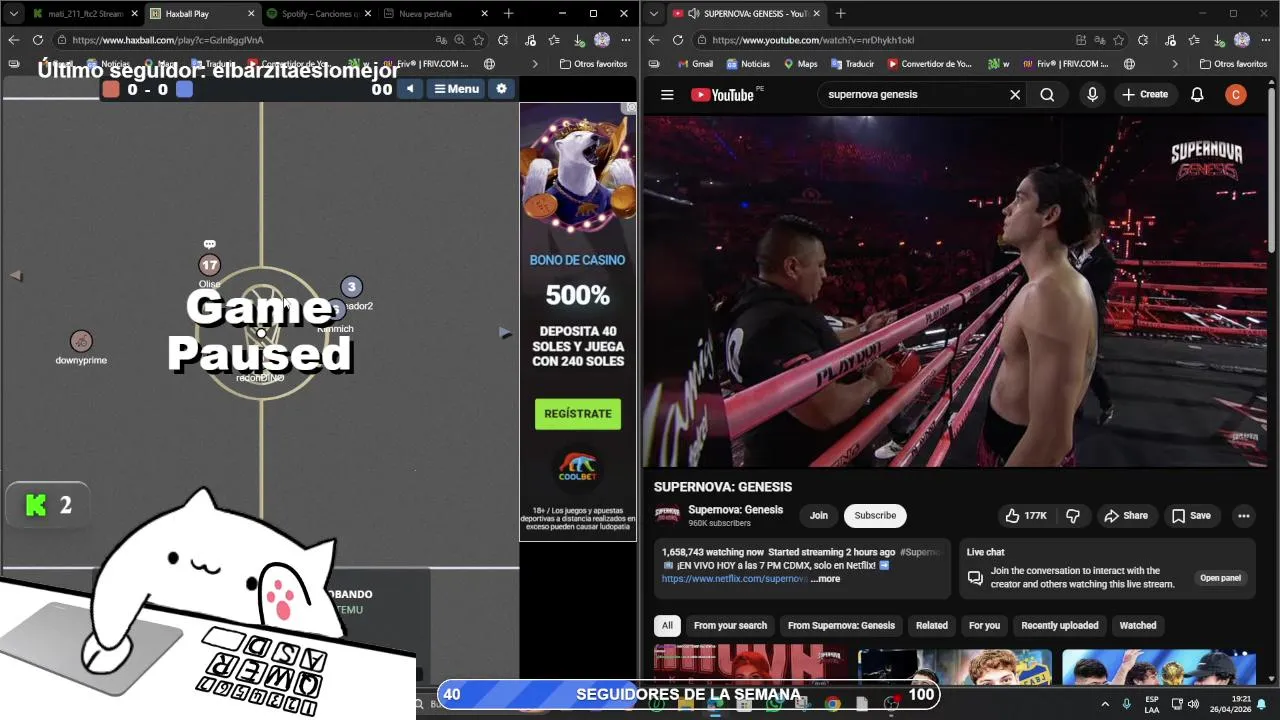Open downloads icon in YouTube window toolbar
The image size is (1280, 720).
pos(1218,40)
